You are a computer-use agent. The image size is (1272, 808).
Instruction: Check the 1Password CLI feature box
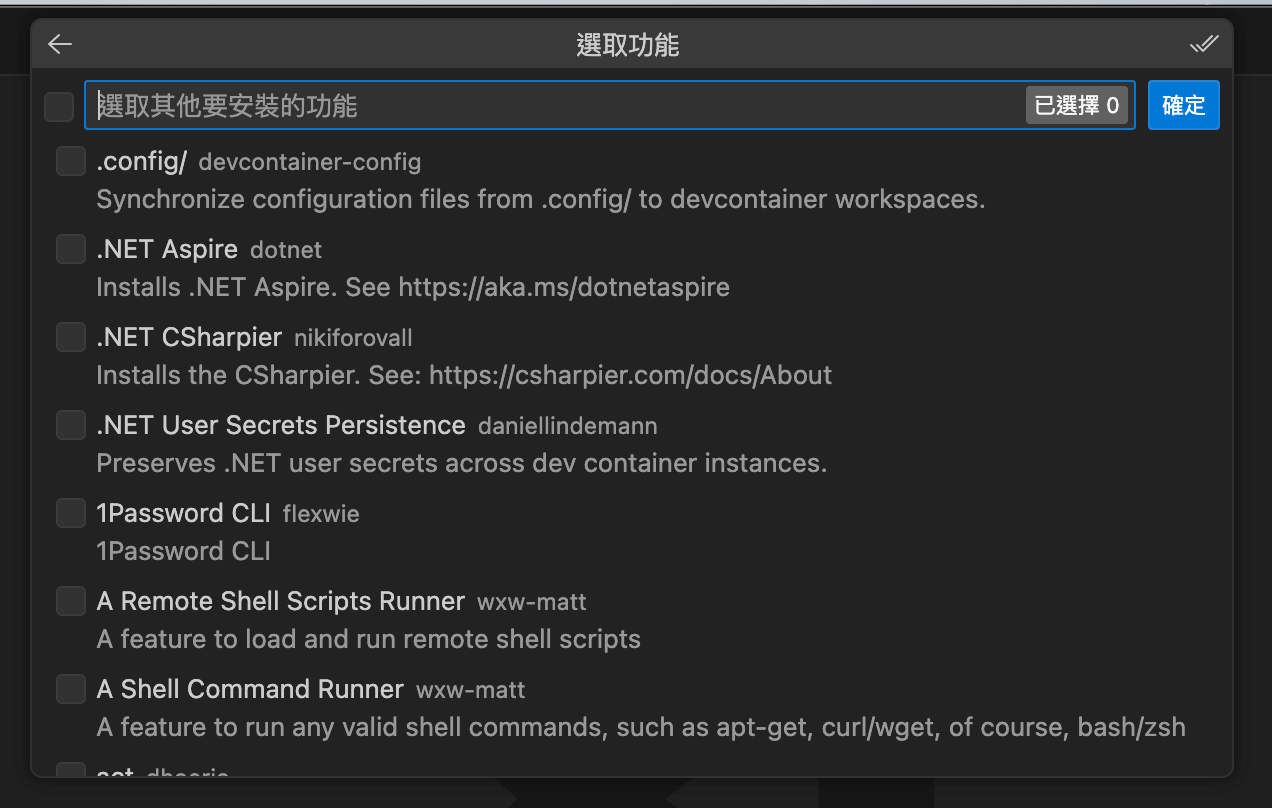(x=70, y=513)
